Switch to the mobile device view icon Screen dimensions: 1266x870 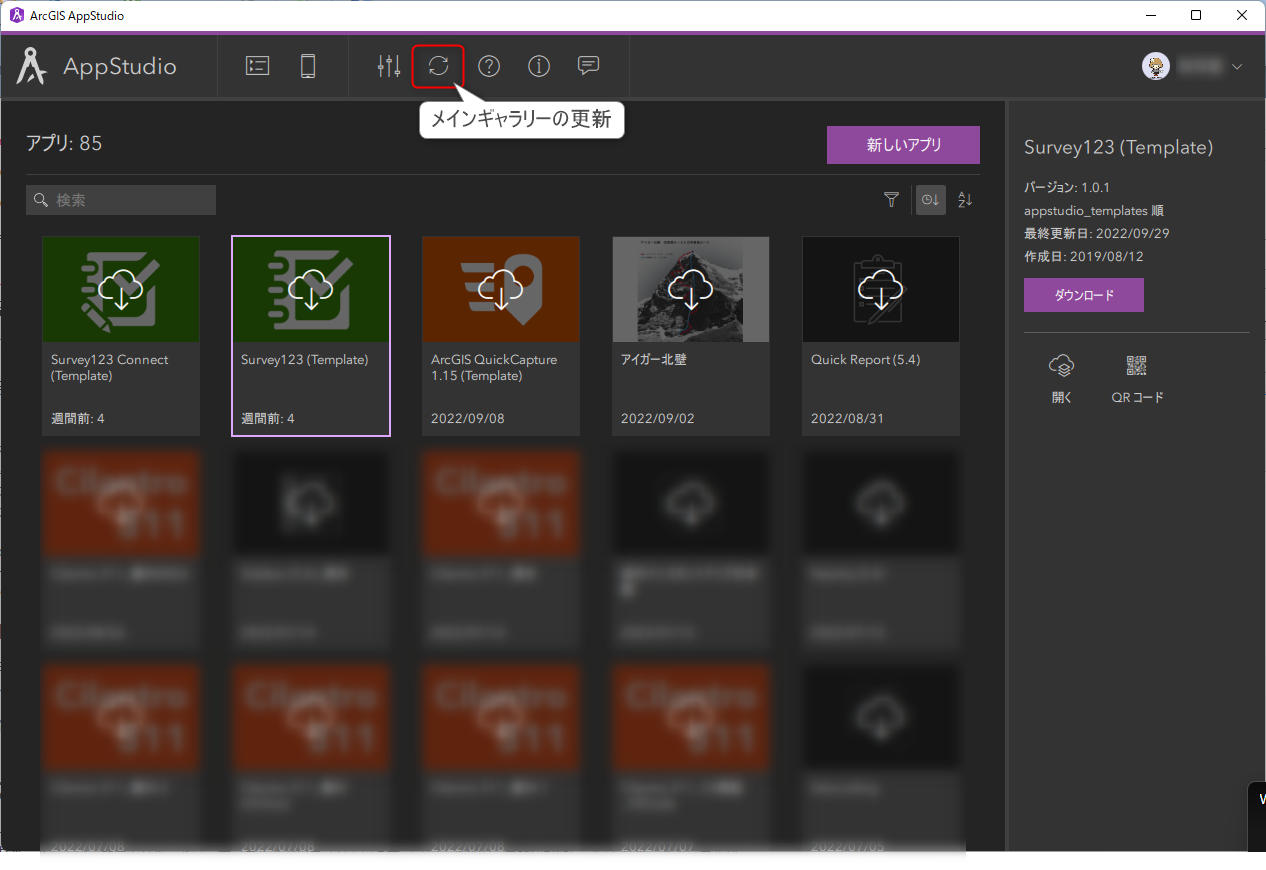tap(308, 66)
